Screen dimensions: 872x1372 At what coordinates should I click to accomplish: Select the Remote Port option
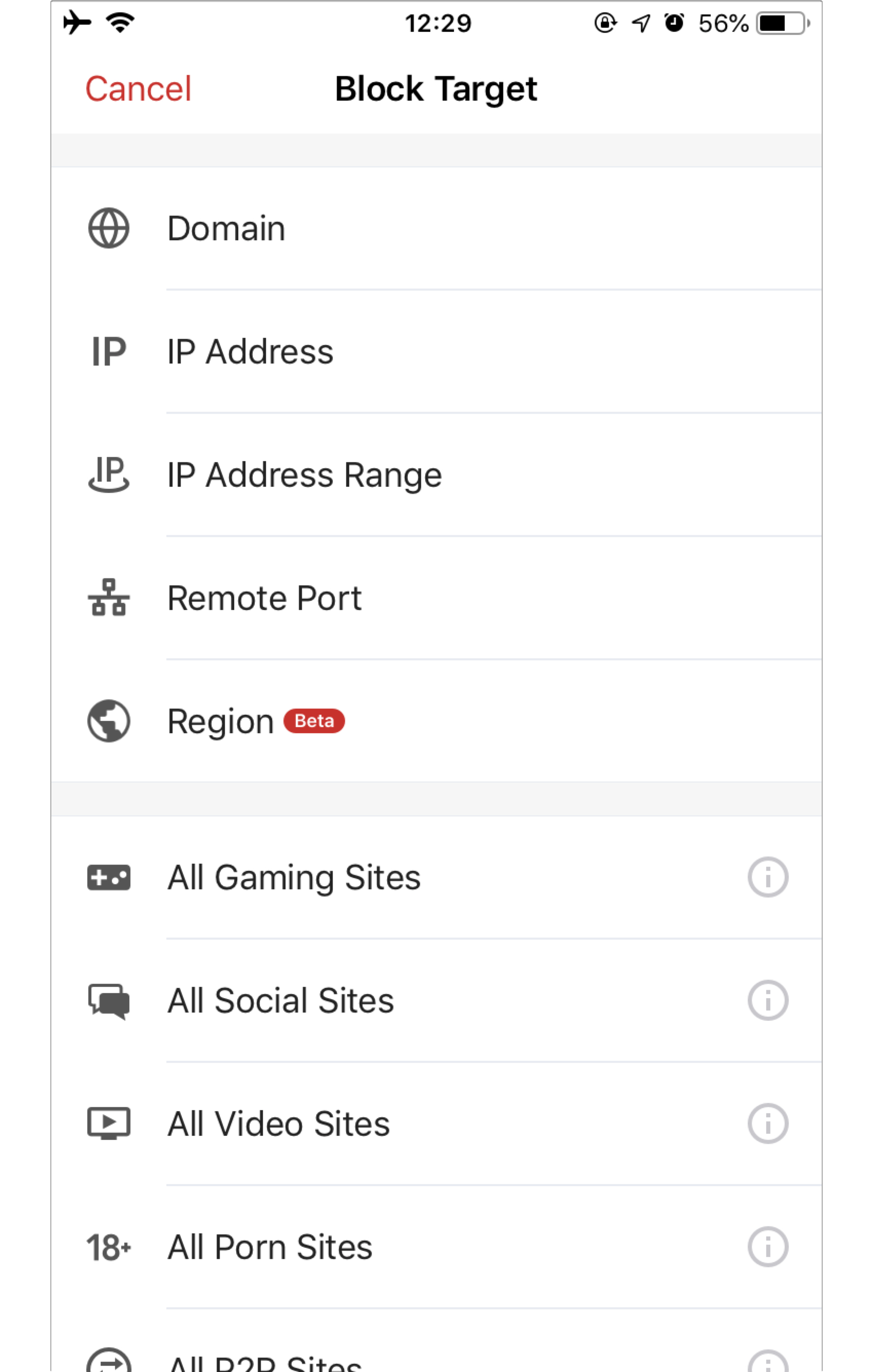point(436,598)
